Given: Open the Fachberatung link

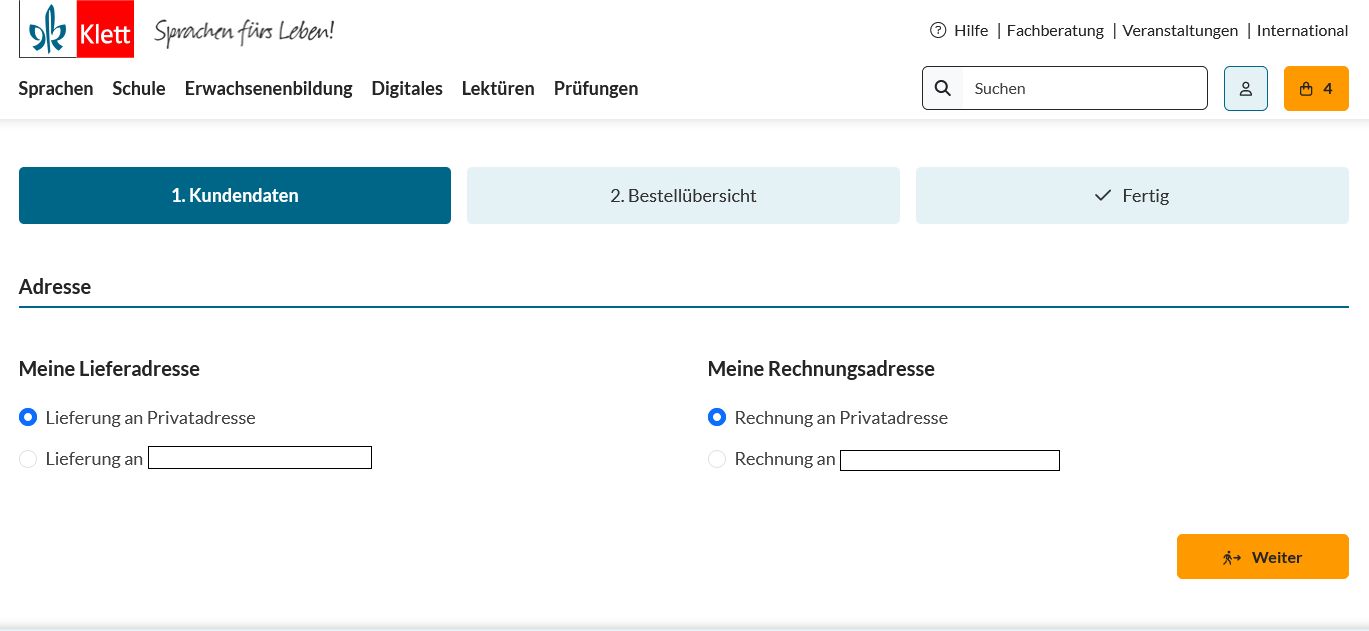Looking at the screenshot, I should 1055,30.
